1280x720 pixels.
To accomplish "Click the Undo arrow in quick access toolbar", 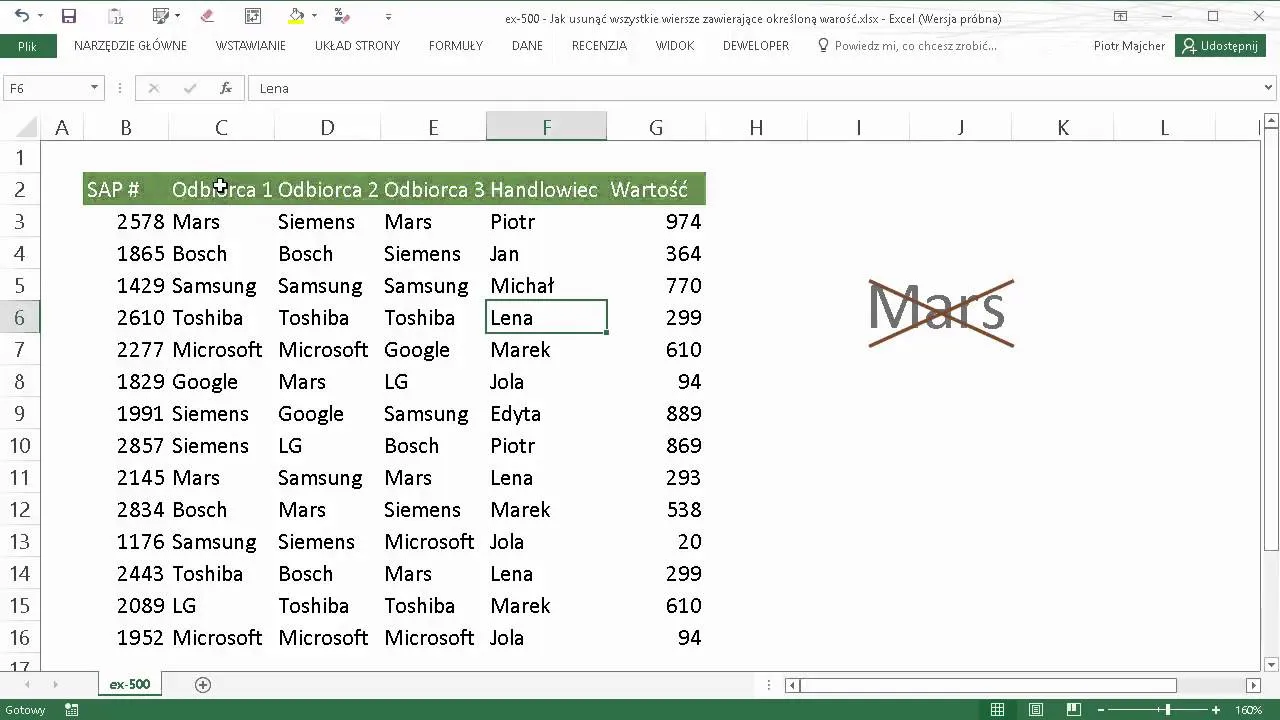I will 21,16.
